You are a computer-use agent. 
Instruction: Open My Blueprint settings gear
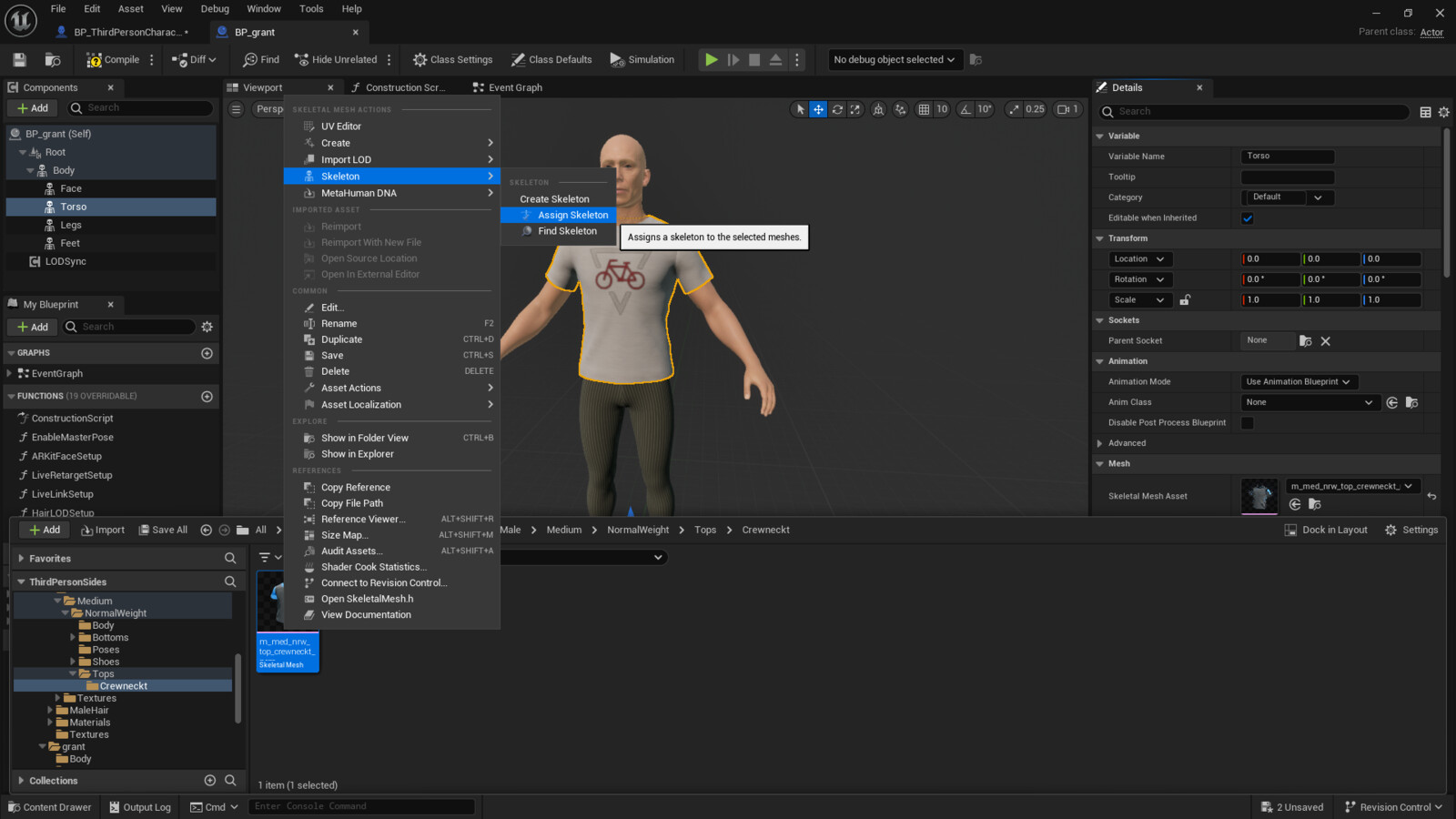pyautogui.click(x=207, y=327)
